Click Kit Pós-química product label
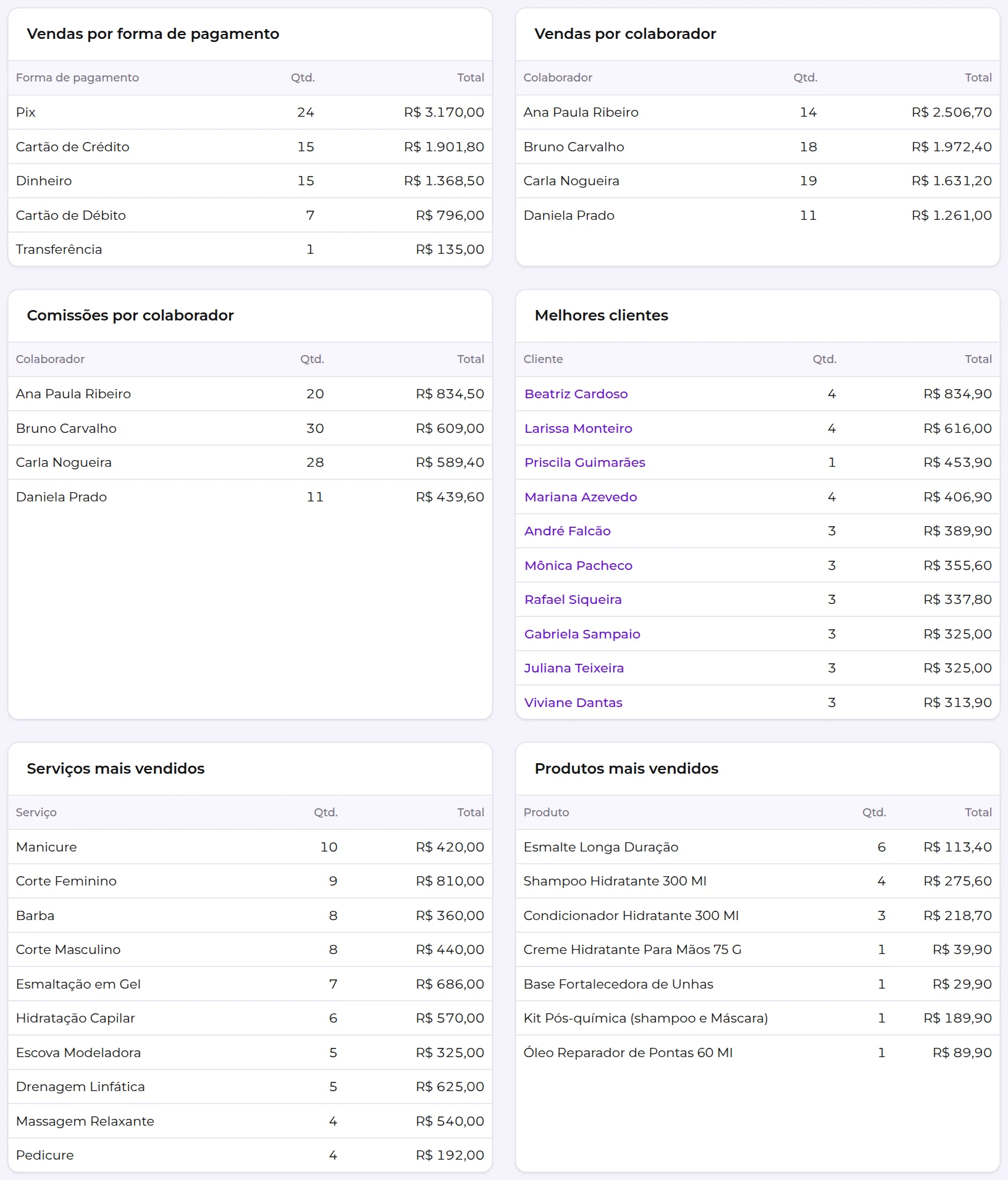1008x1180 pixels. [x=646, y=1018]
